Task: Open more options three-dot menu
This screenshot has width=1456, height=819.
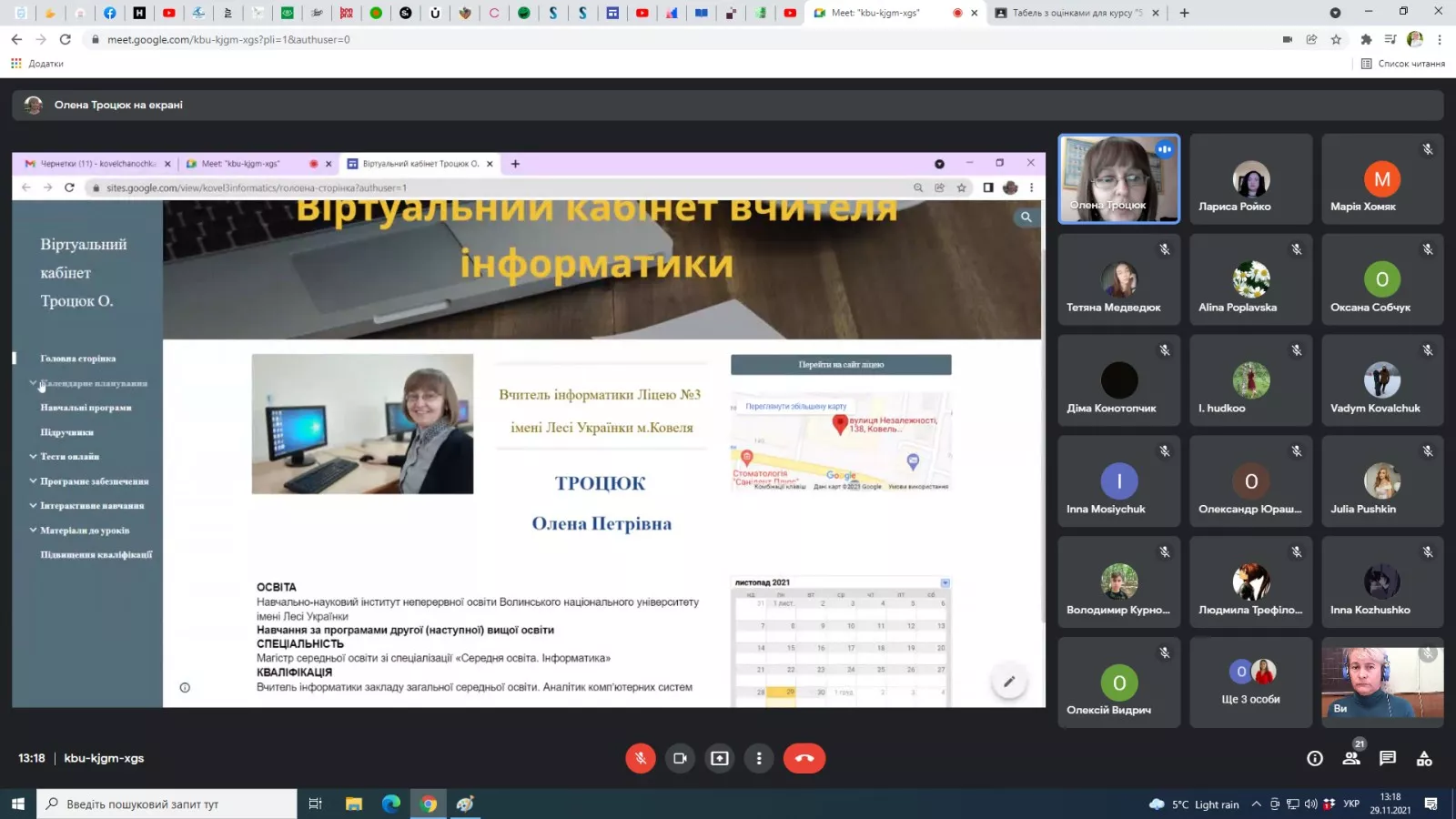Action: tap(759, 758)
